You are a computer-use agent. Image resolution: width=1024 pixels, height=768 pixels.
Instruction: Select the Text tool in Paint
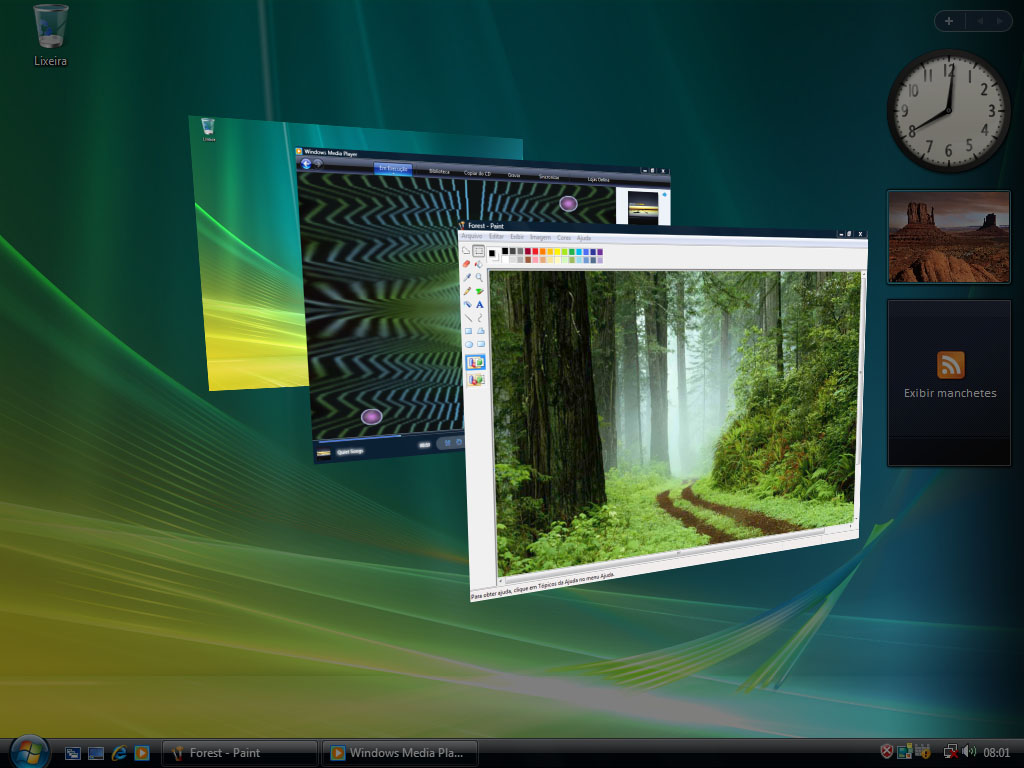tap(478, 302)
